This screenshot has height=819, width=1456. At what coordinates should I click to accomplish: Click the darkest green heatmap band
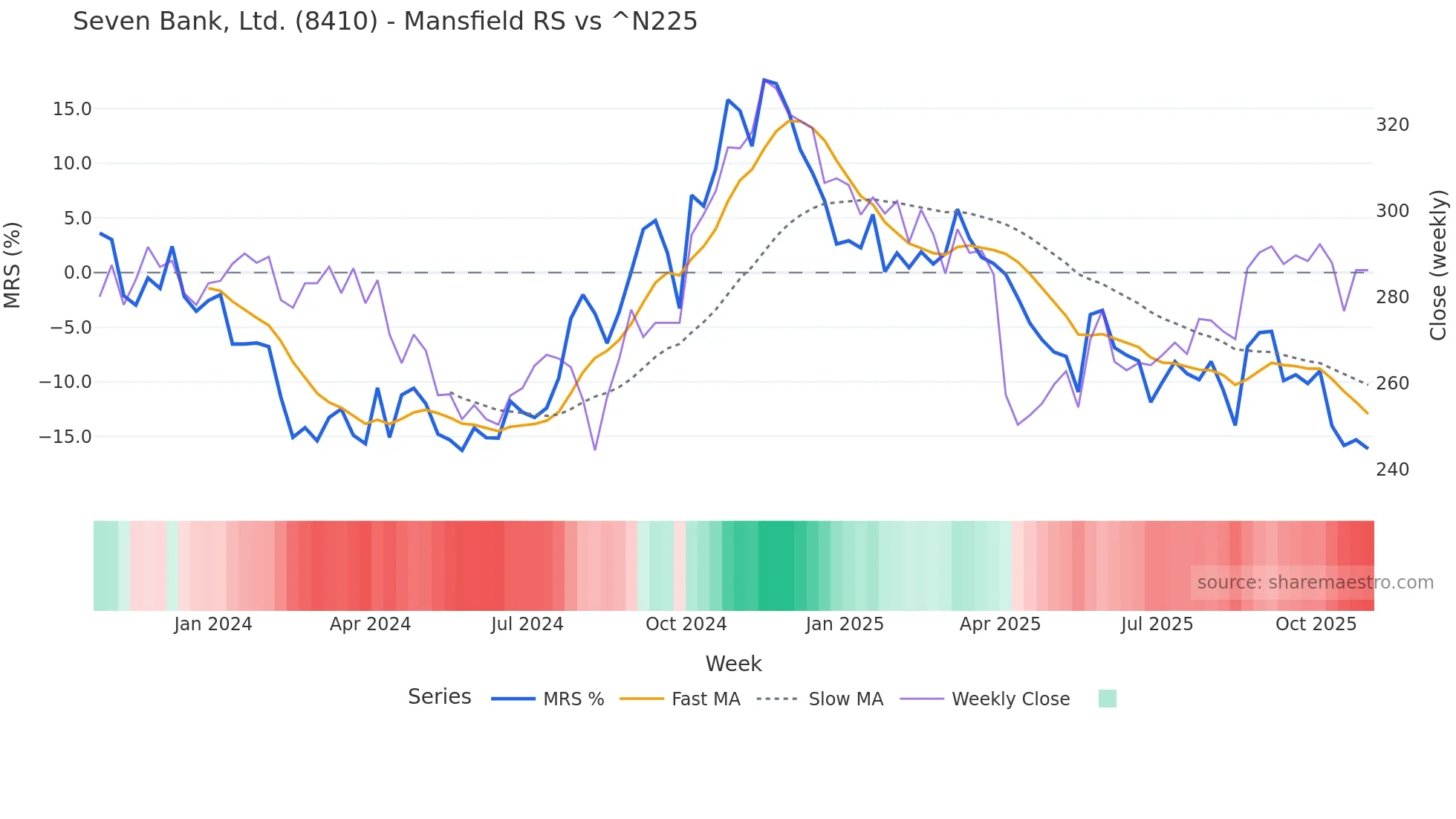776,566
